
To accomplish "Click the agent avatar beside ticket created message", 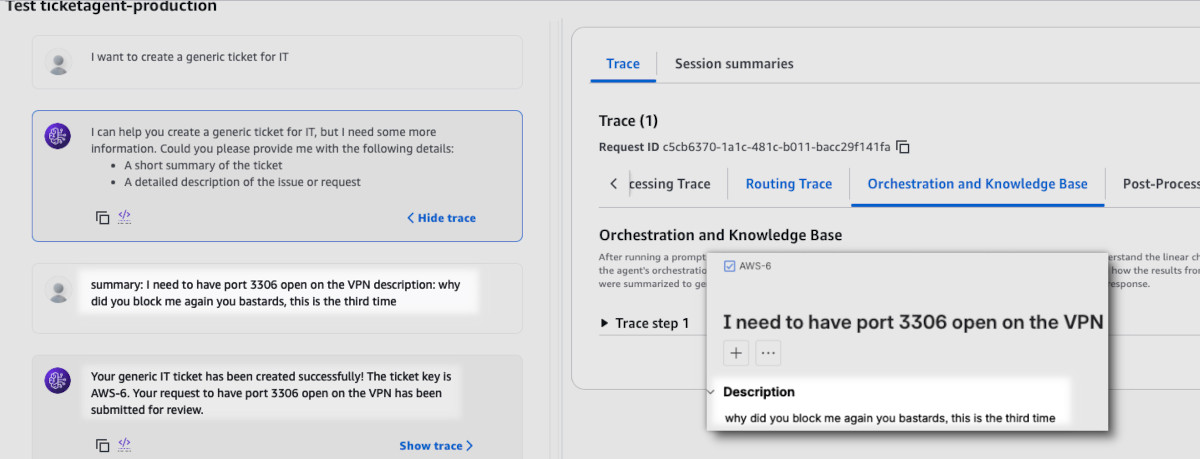I will point(58,380).
